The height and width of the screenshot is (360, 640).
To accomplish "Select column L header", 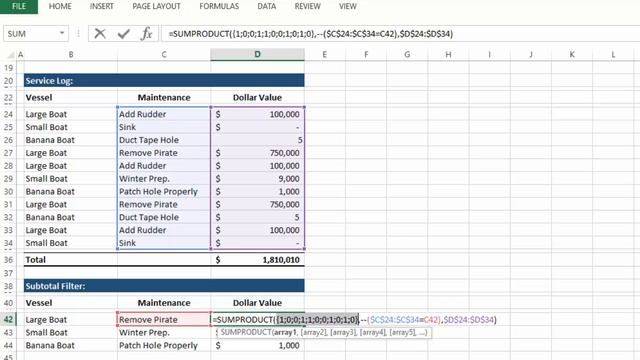I will tap(613, 54).
